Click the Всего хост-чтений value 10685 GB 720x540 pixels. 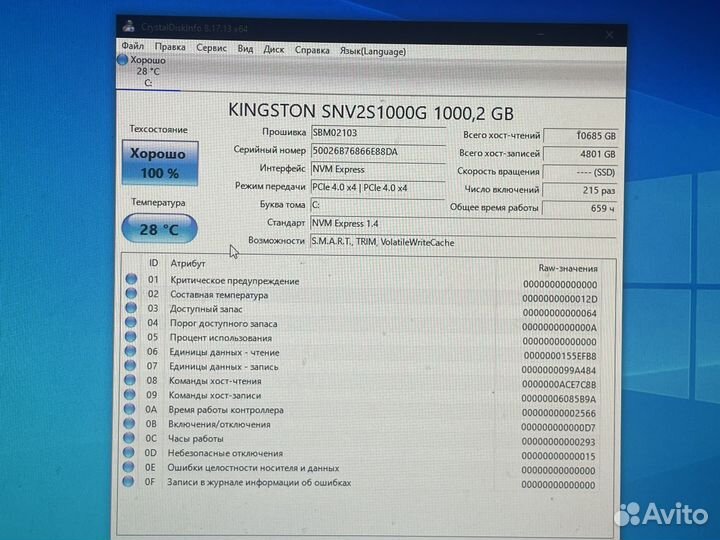[580, 136]
